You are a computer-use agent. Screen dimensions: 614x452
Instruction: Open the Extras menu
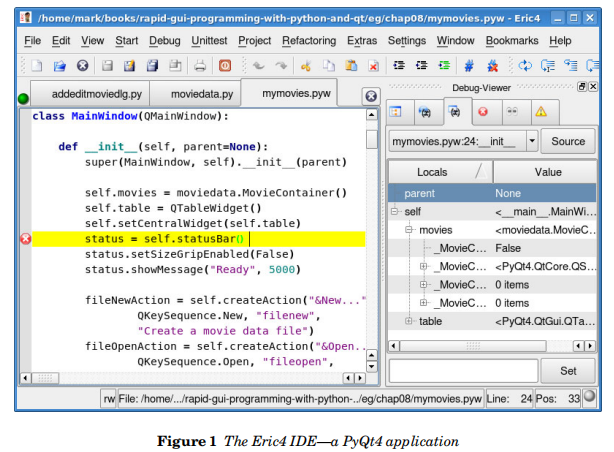point(362,41)
